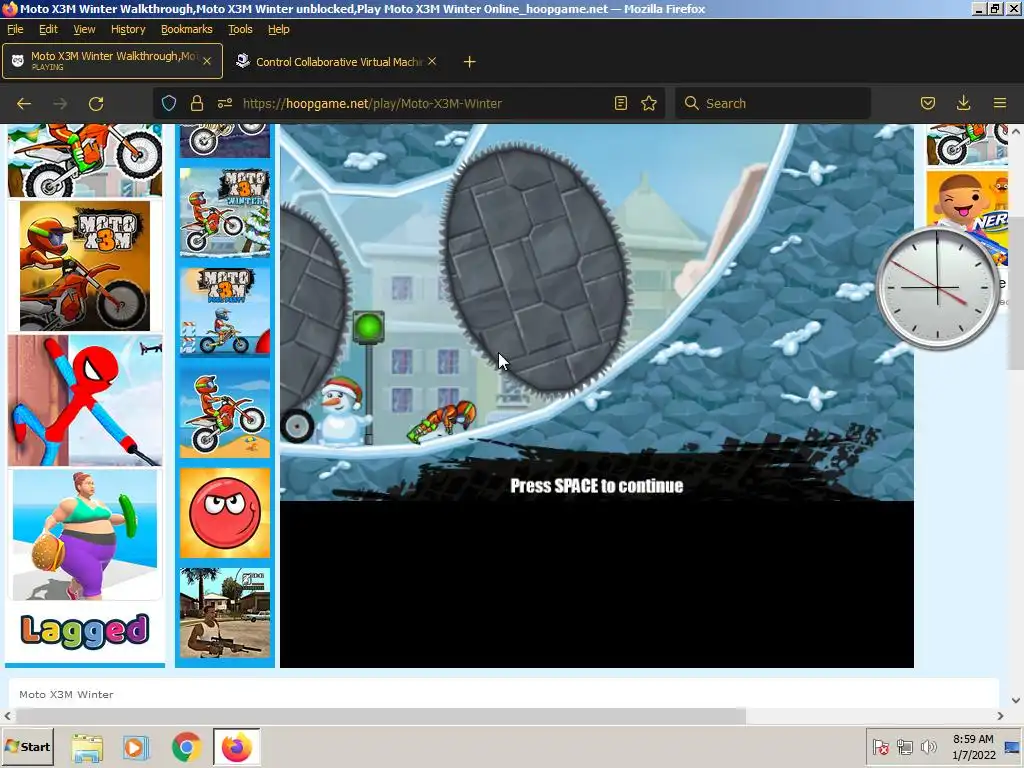Open the View menu
Viewport: 1024px width, 768px height.
click(x=84, y=29)
